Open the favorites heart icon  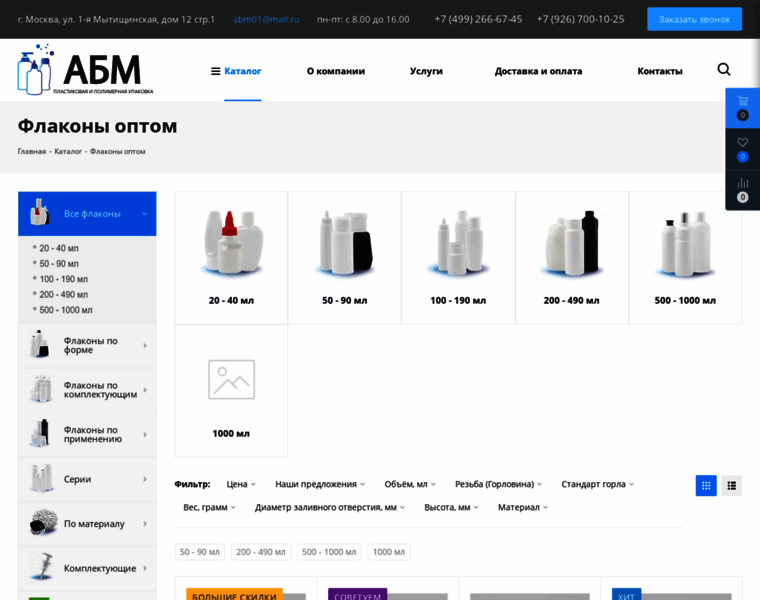click(x=743, y=142)
